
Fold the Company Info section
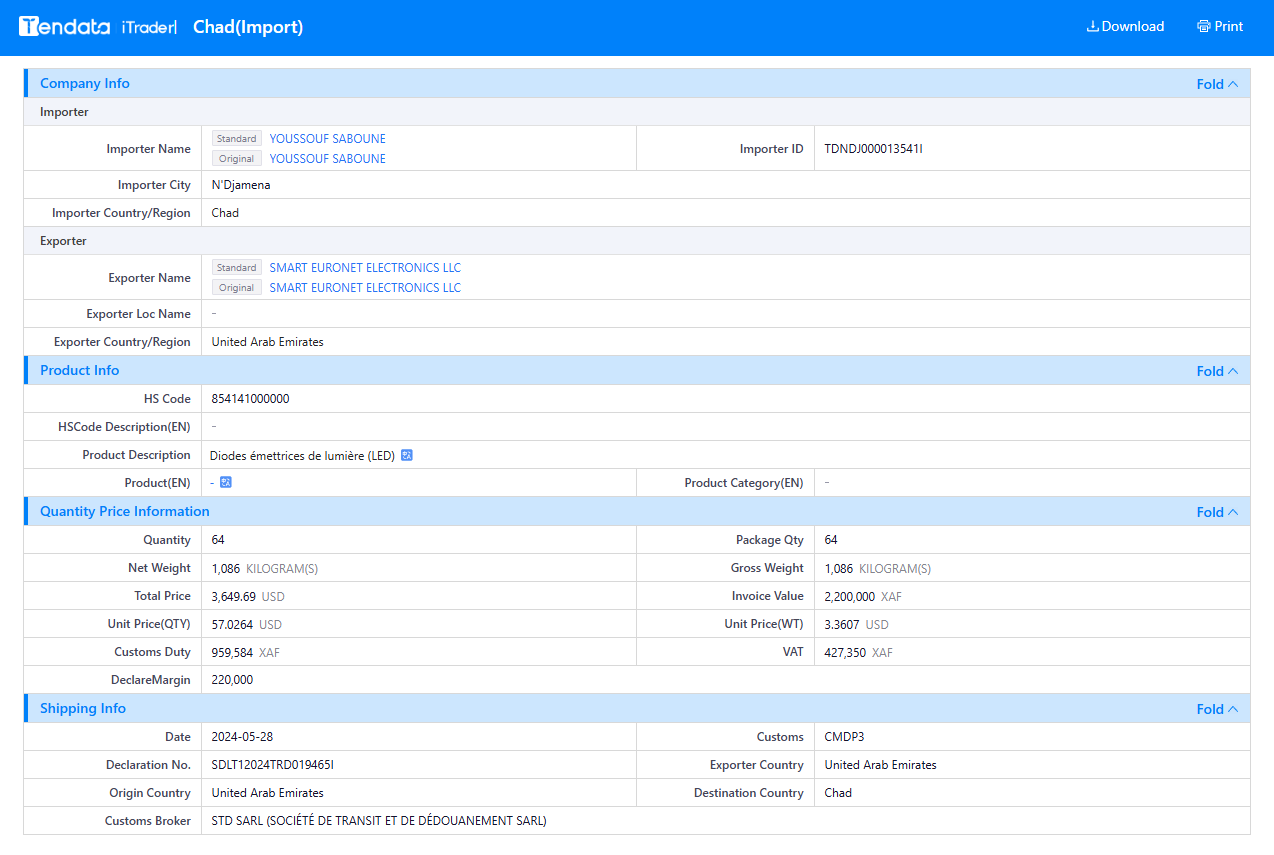coord(1217,84)
